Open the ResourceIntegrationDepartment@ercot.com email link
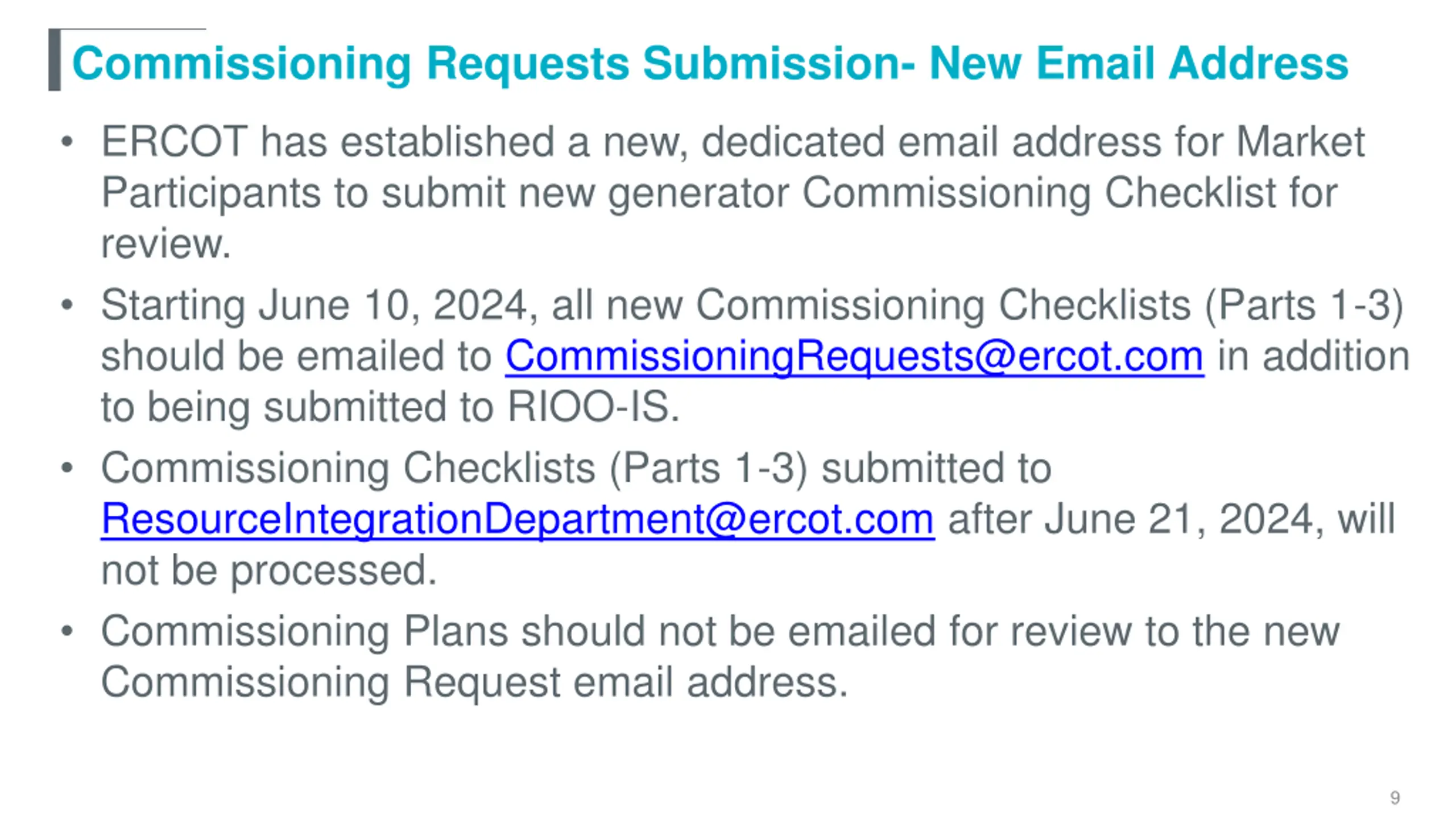The height and width of the screenshot is (819, 1456). point(518,519)
